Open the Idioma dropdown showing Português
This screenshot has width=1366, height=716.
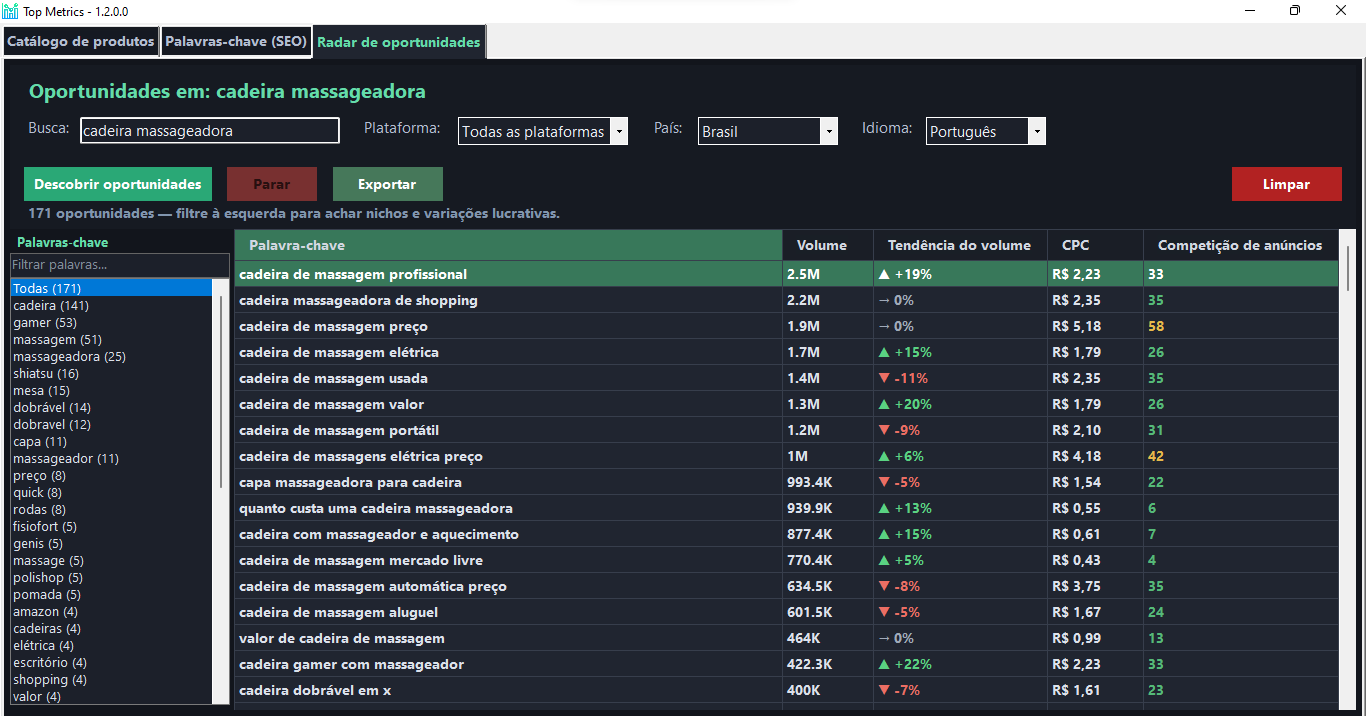986,131
